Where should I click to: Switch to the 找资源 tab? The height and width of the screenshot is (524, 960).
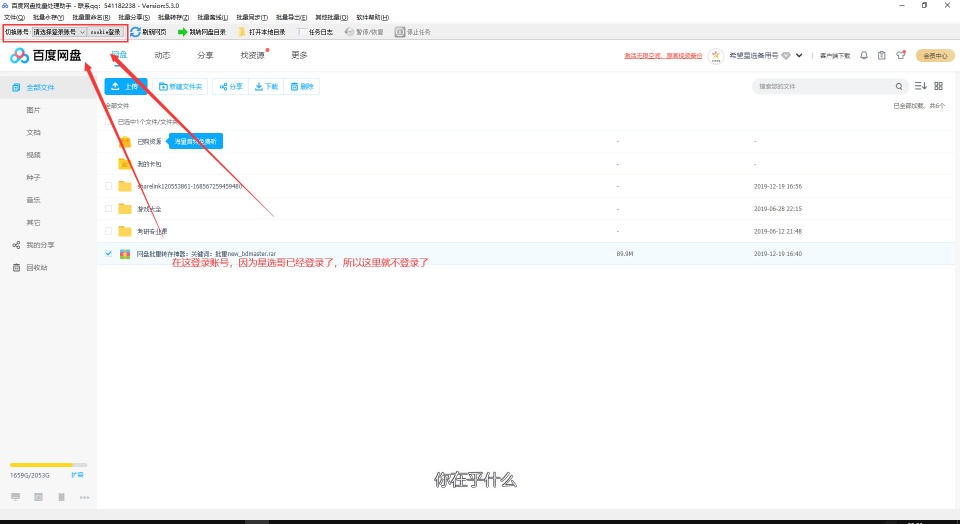[x=252, y=55]
